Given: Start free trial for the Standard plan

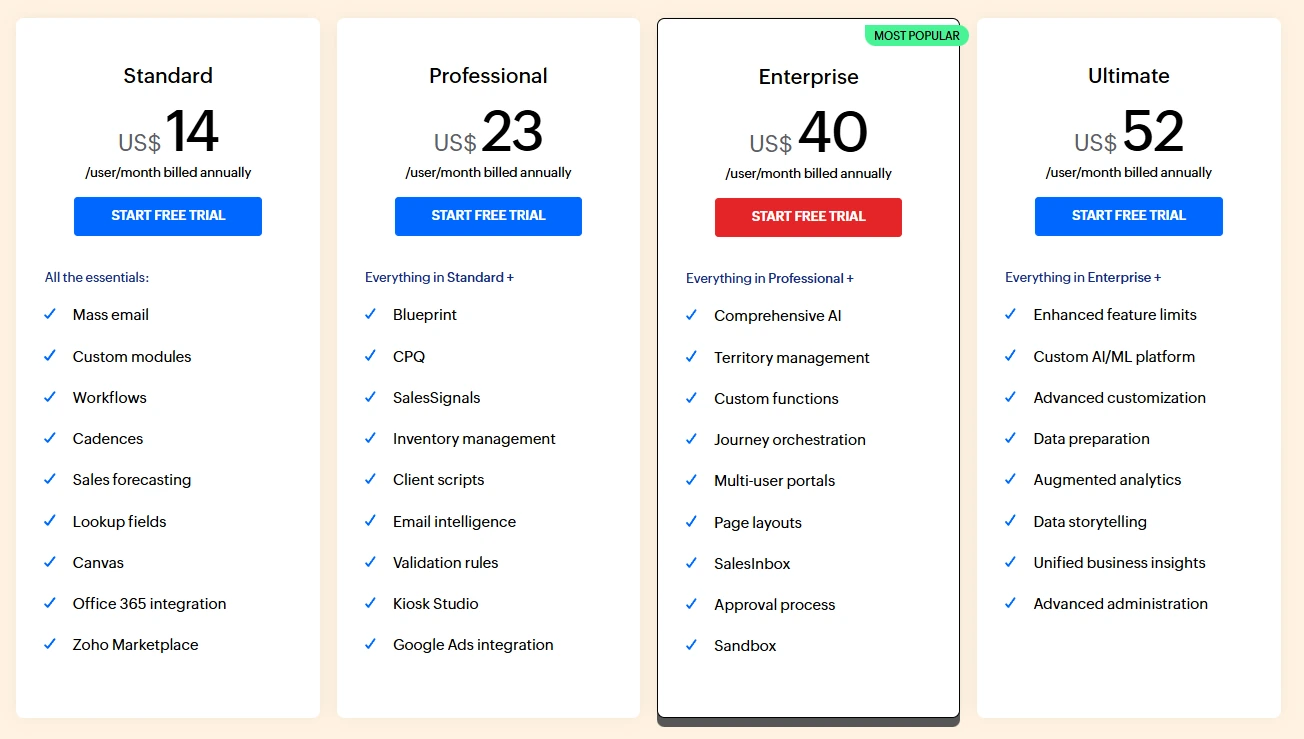Looking at the screenshot, I should click(167, 216).
